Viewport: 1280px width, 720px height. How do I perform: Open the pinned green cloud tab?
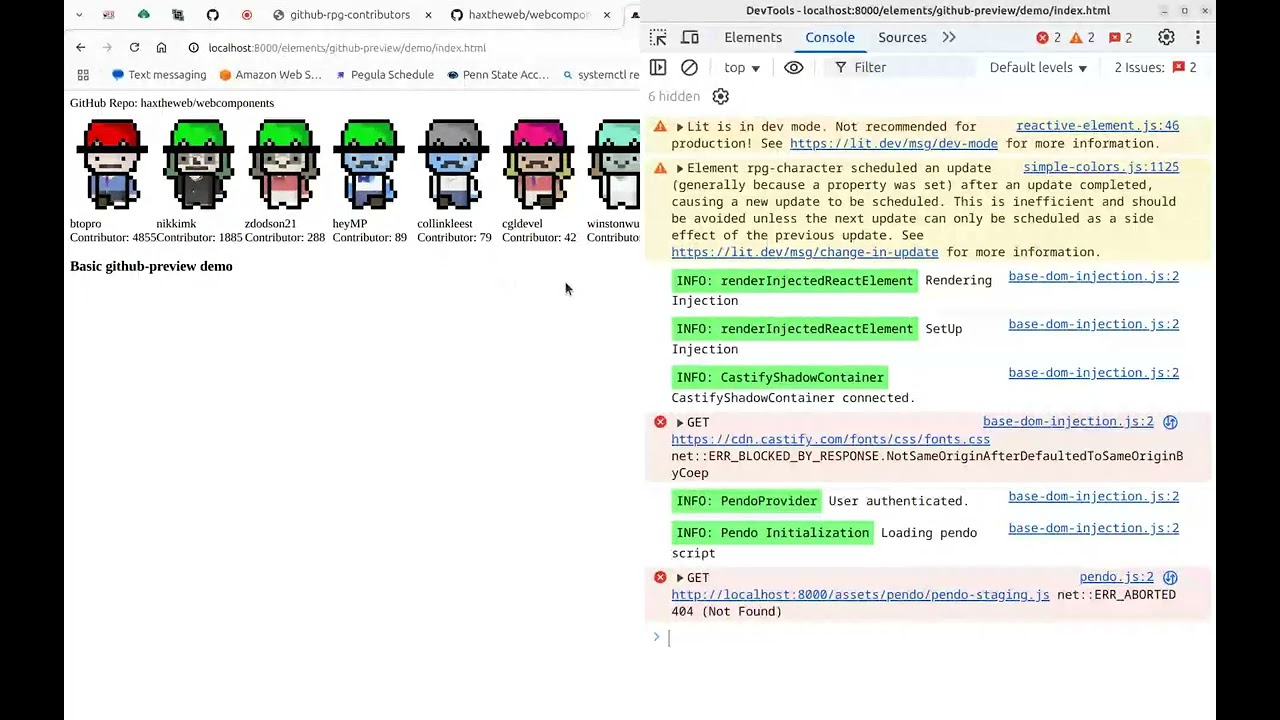coord(143,14)
